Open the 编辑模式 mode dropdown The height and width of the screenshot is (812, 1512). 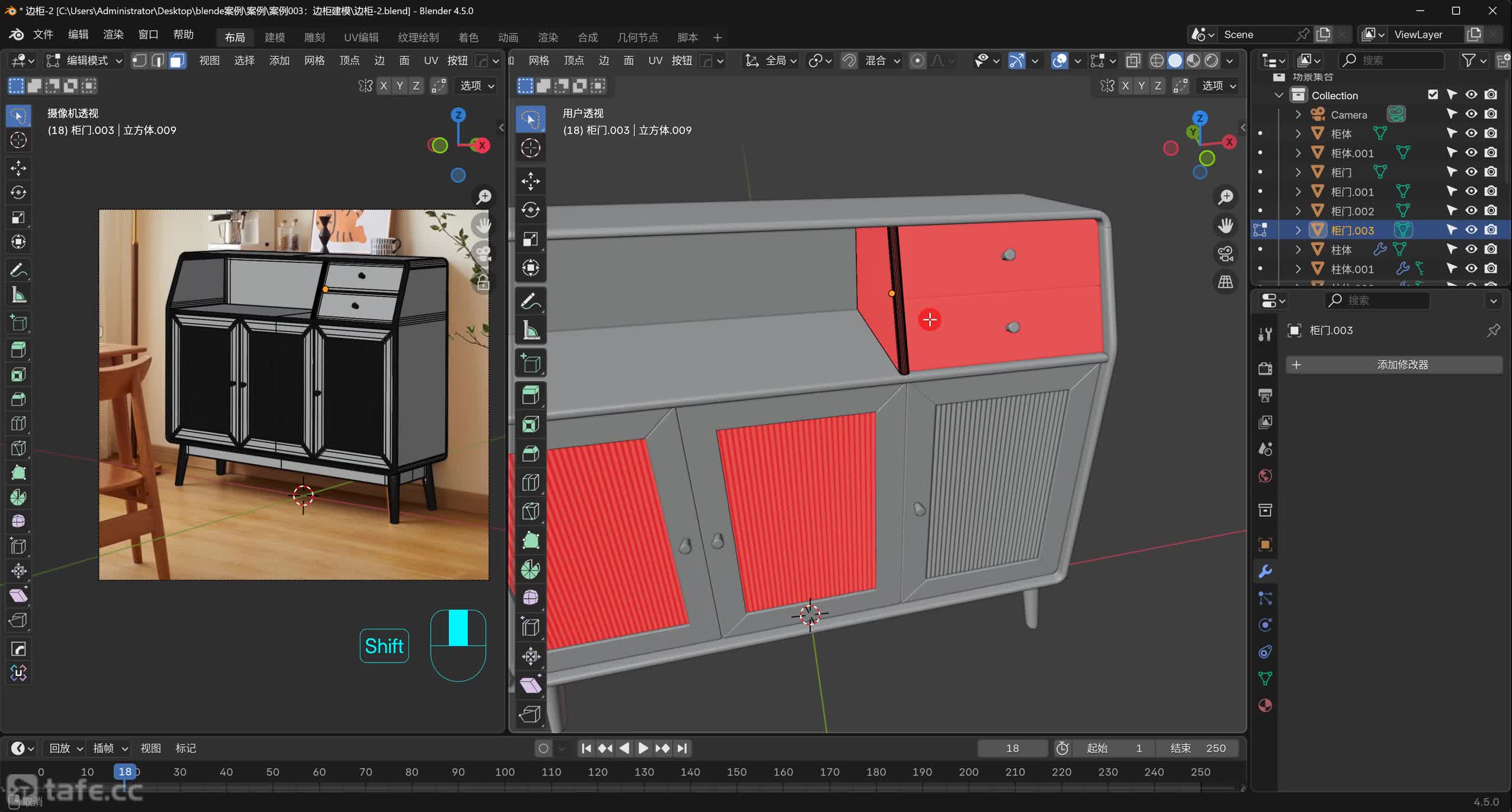pos(84,60)
